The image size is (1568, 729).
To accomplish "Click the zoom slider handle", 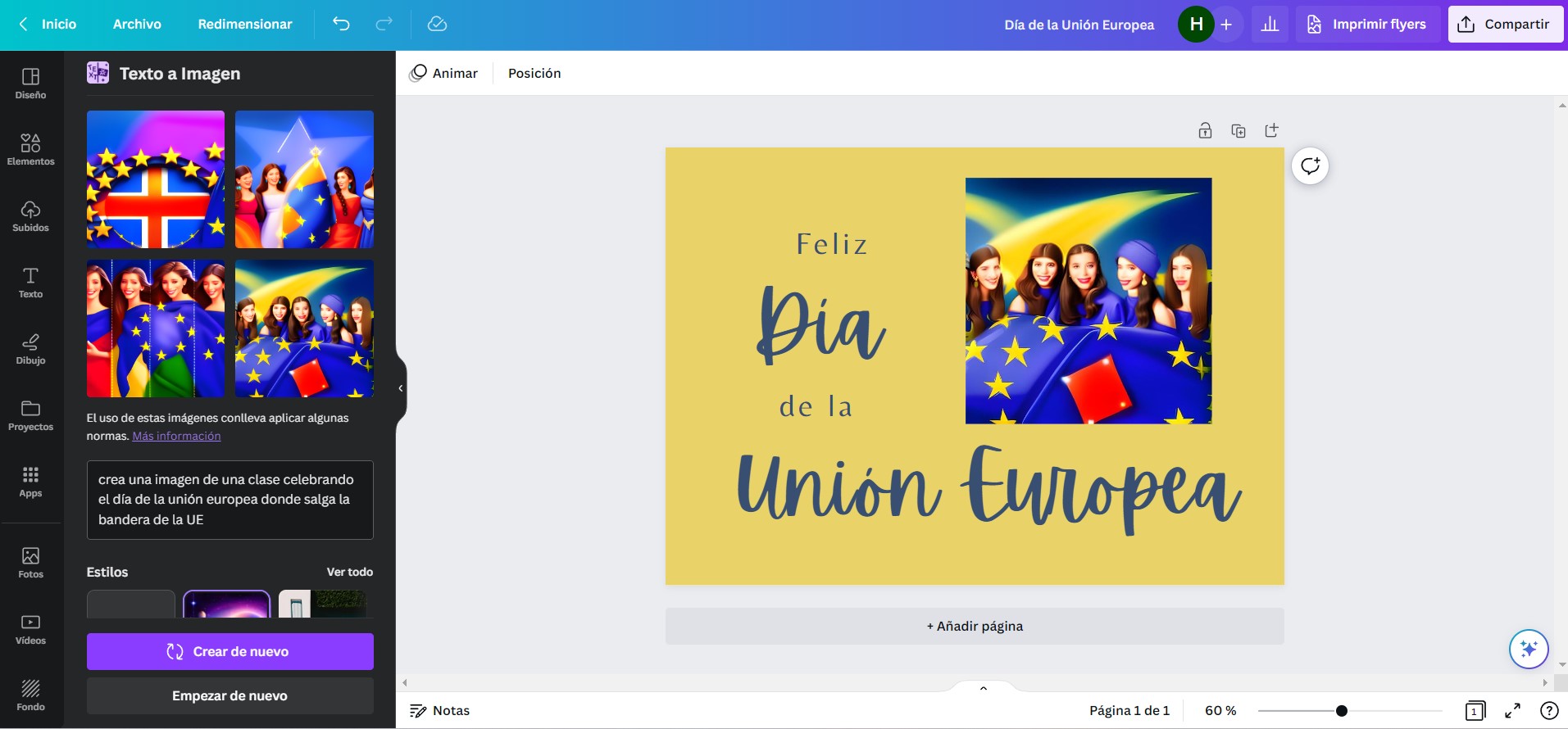I will (1342, 711).
